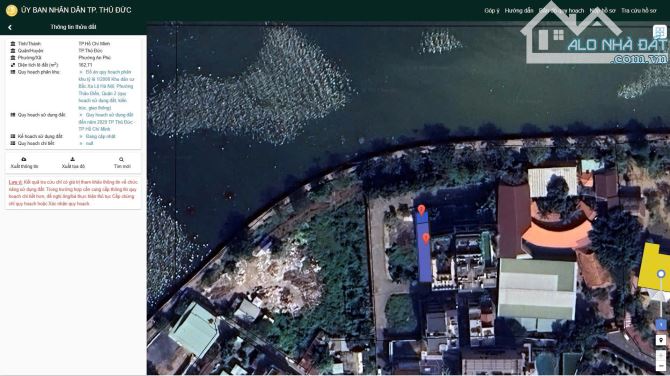Open Quy hoạch sử dụng đất đến năm link
670x376 pixels.
pyautogui.click(x=106, y=122)
